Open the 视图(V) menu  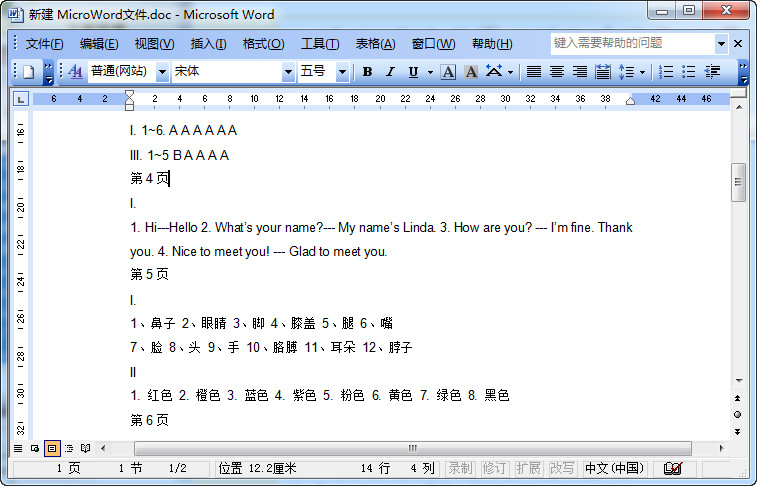click(x=154, y=44)
